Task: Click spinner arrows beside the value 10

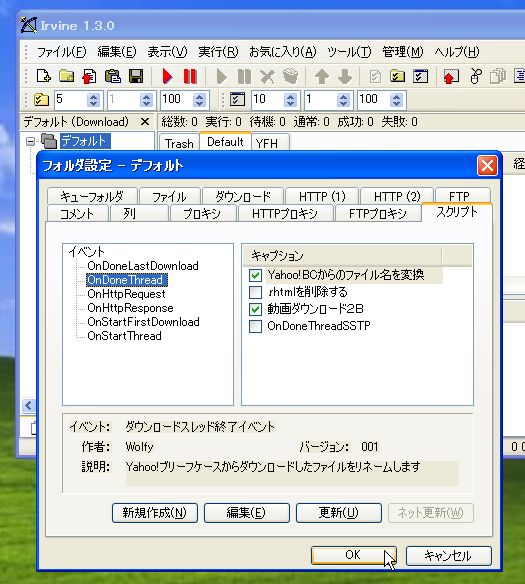Action: coord(290,100)
